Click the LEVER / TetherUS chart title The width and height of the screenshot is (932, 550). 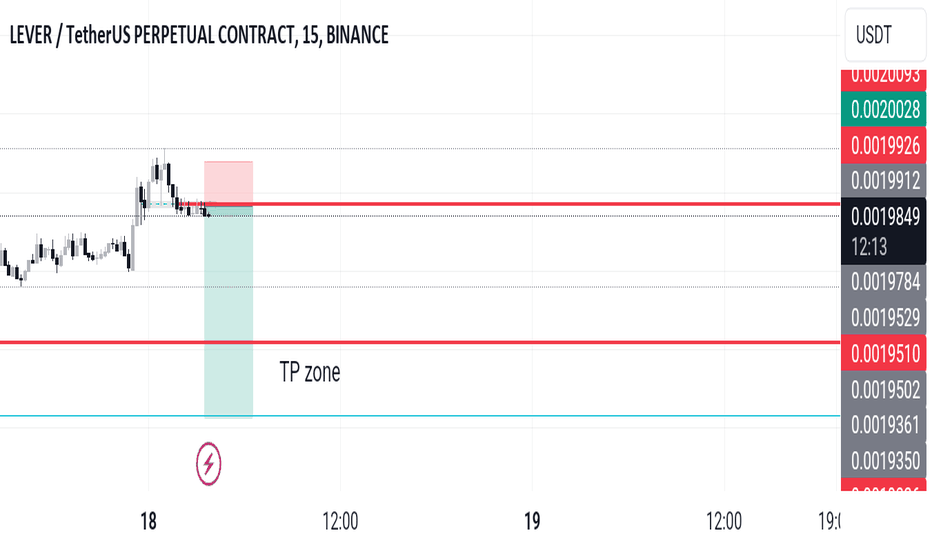pos(199,35)
